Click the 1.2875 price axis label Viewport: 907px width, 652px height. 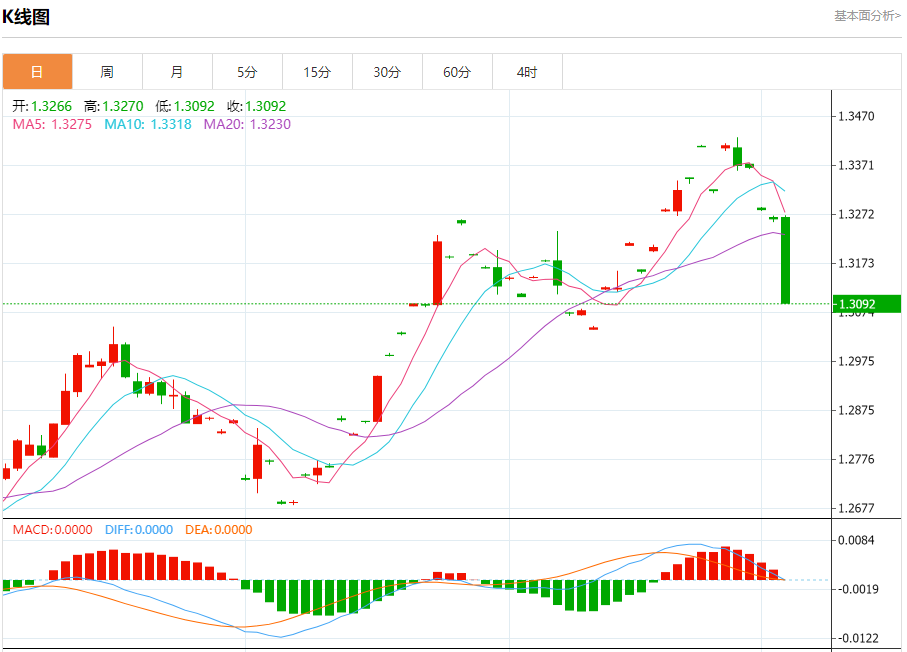pyautogui.click(x=857, y=410)
